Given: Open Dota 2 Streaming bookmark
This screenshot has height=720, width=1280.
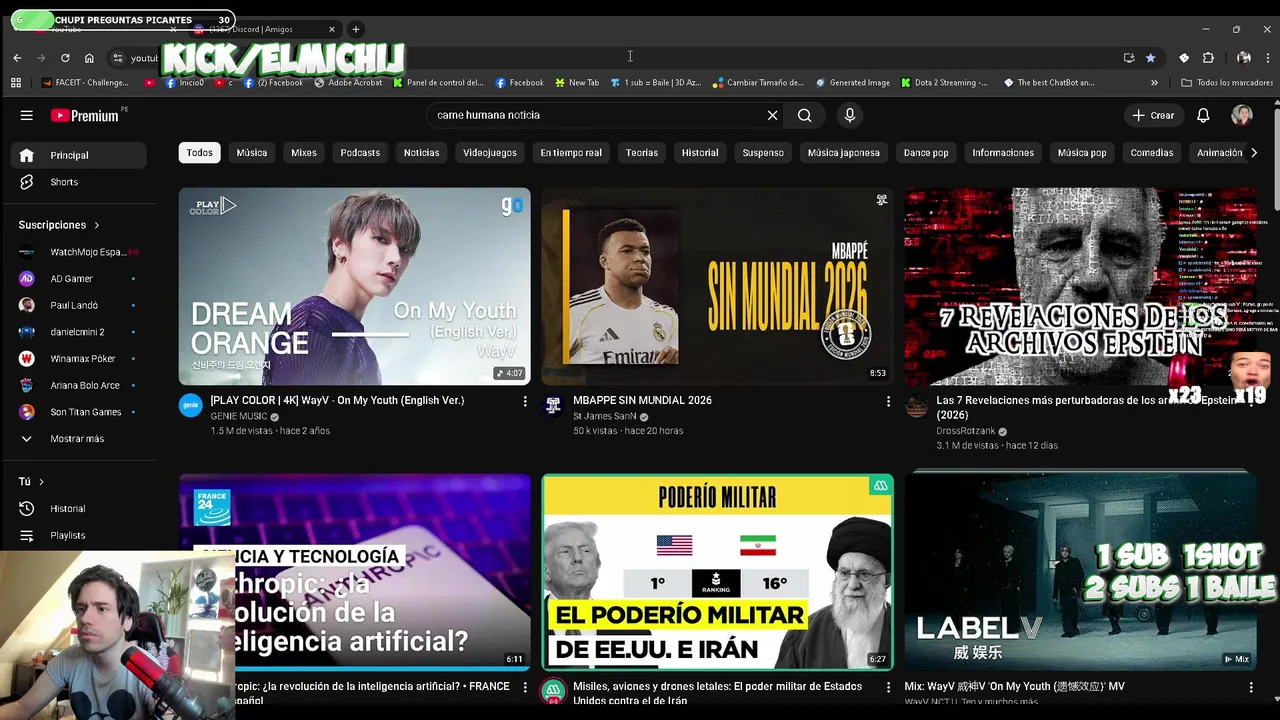Looking at the screenshot, I should pyautogui.click(x=944, y=83).
